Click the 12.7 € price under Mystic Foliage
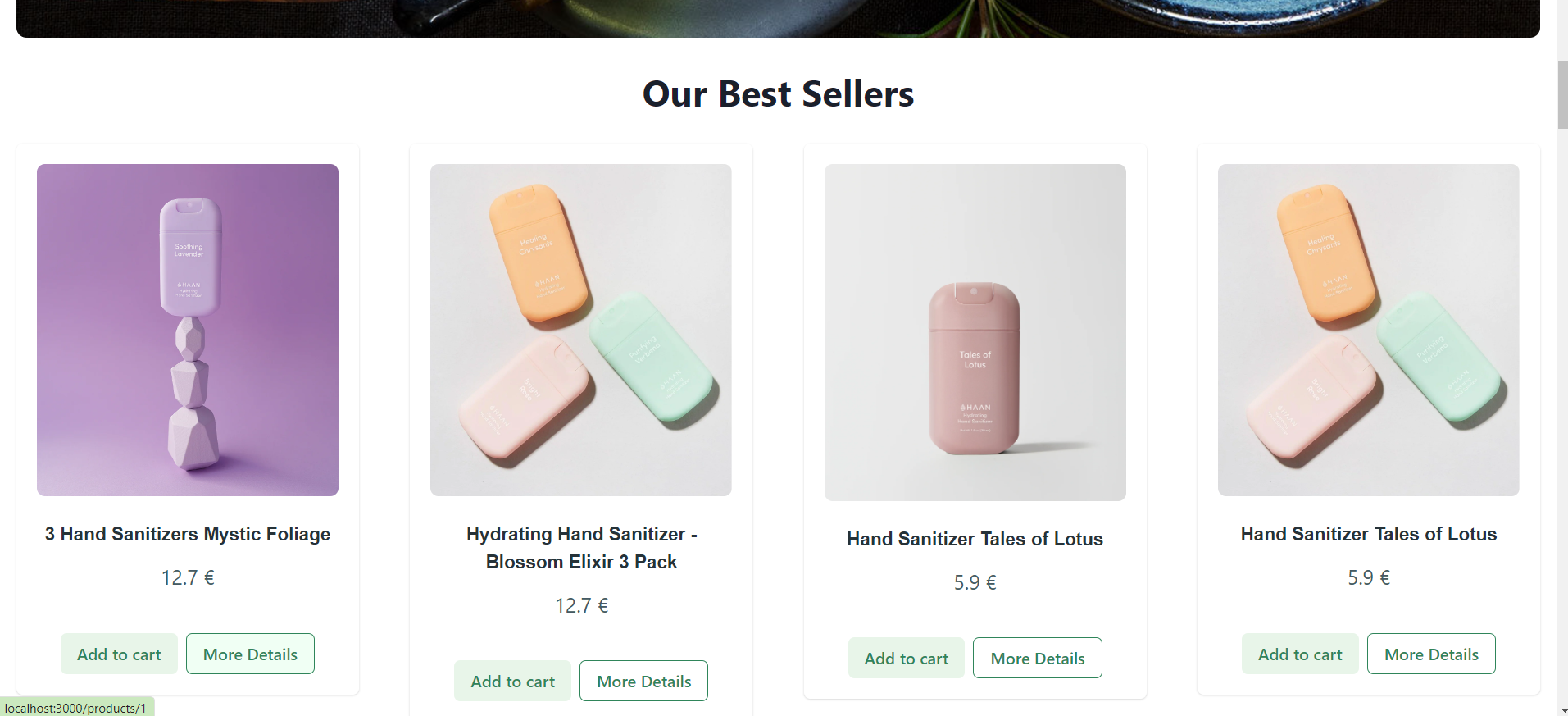Viewport: 1568px width, 716px height. 187,577
